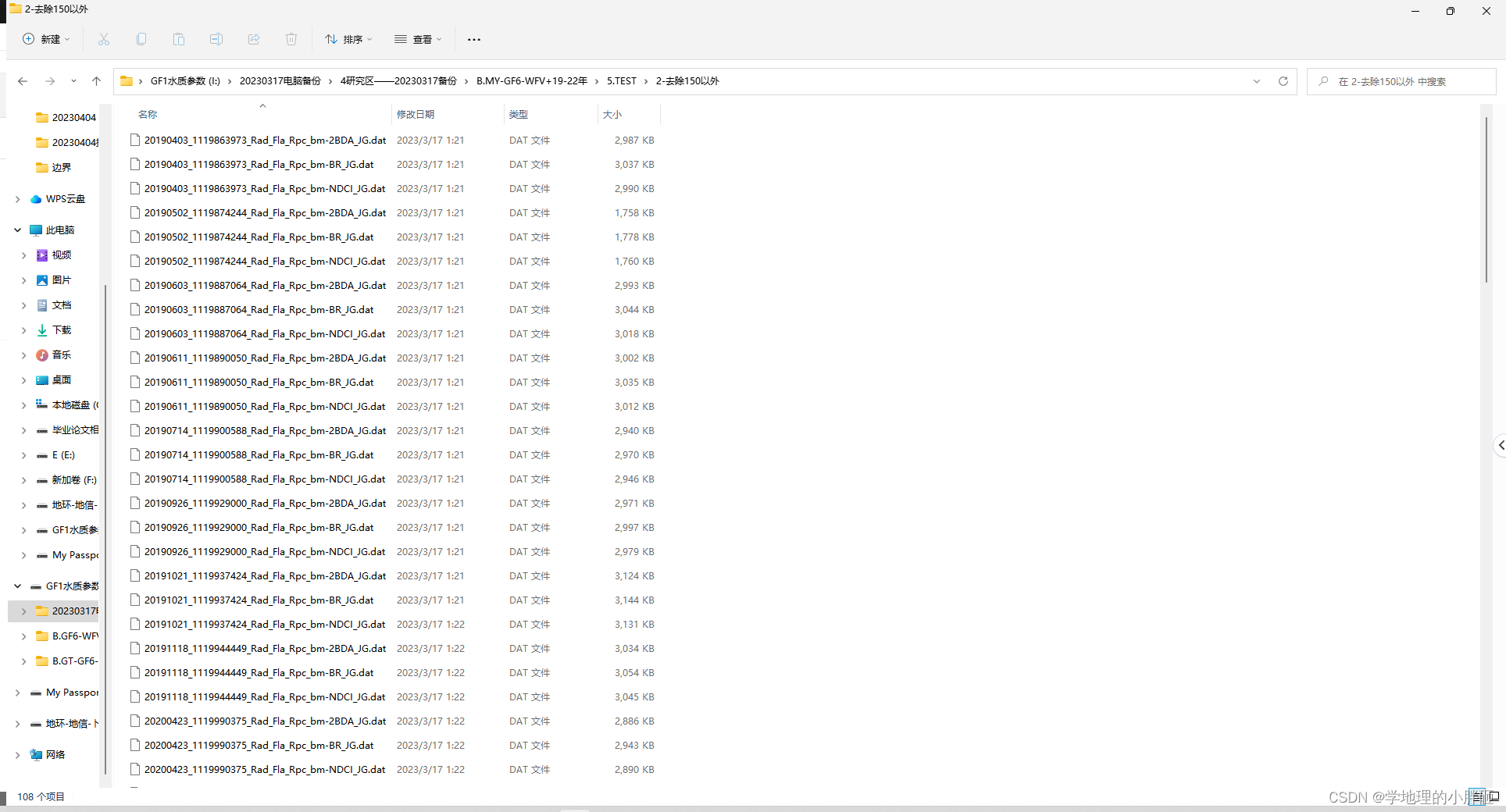Viewport: 1506px width, 812px height.
Task: Click the Delete trash icon
Action: coord(291,39)
